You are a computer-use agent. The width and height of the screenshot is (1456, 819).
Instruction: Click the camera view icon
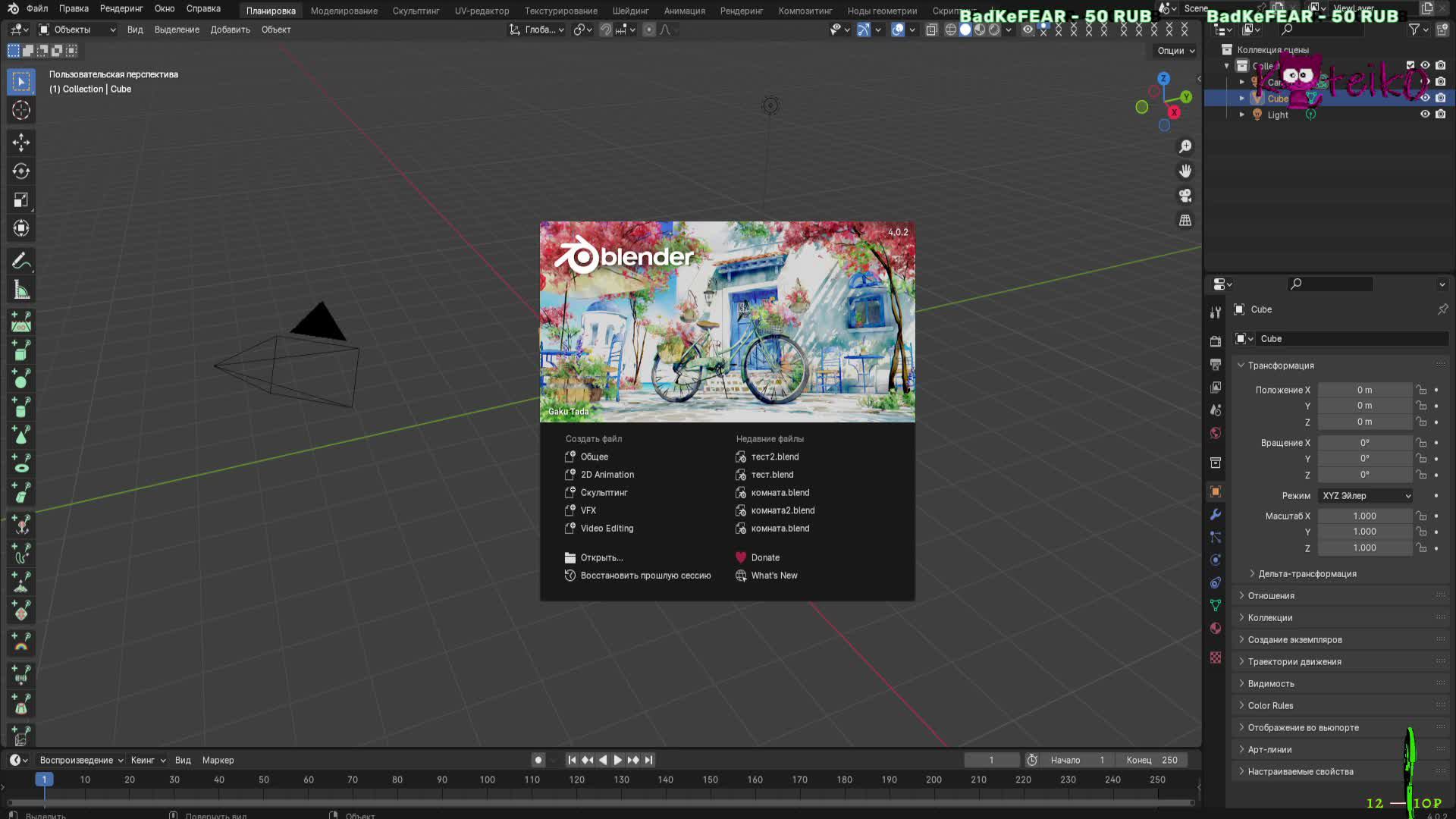(1185, 196)
